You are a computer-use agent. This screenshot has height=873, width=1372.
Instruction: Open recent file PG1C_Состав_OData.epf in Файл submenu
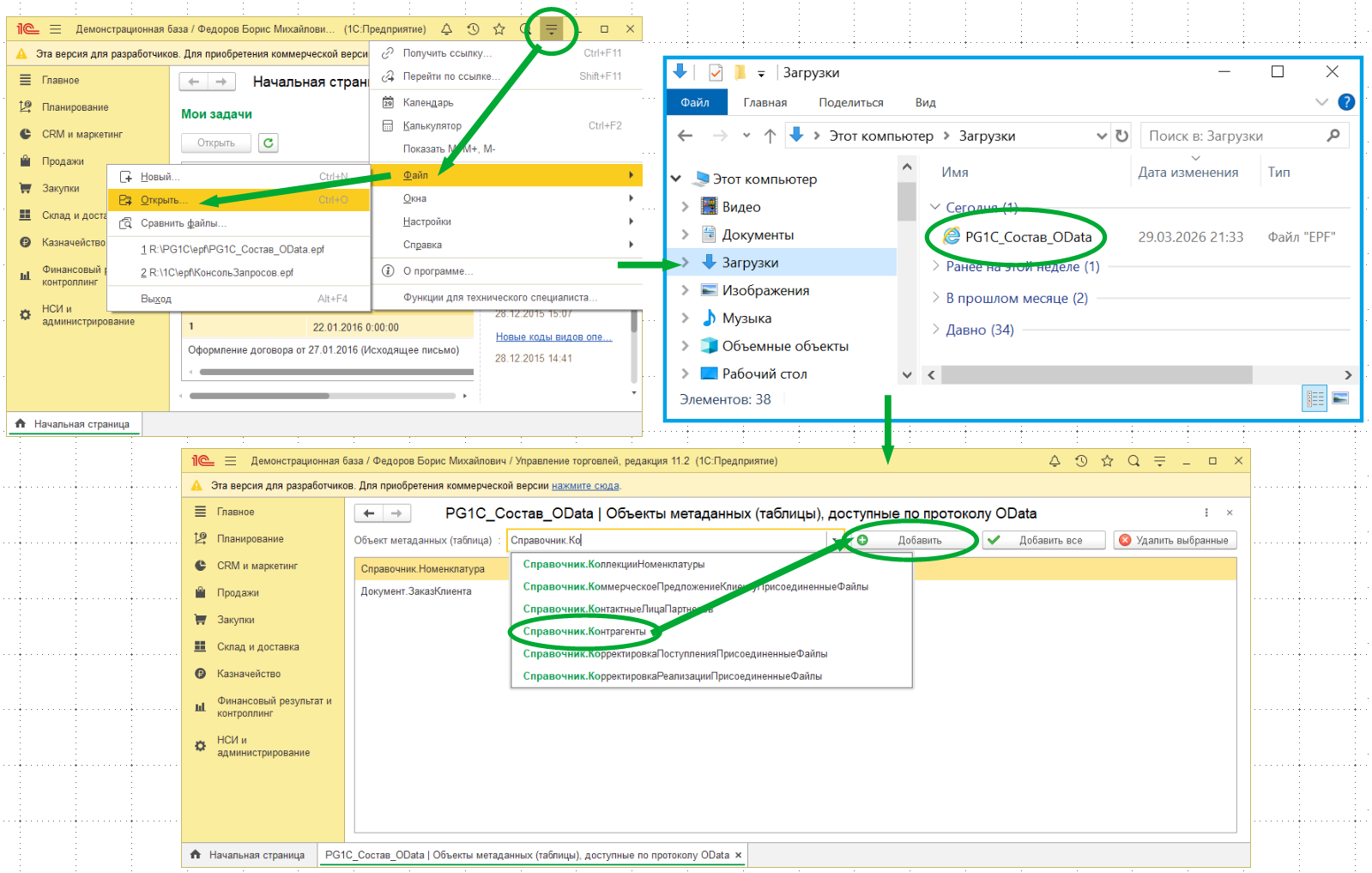tap(239, 250)
